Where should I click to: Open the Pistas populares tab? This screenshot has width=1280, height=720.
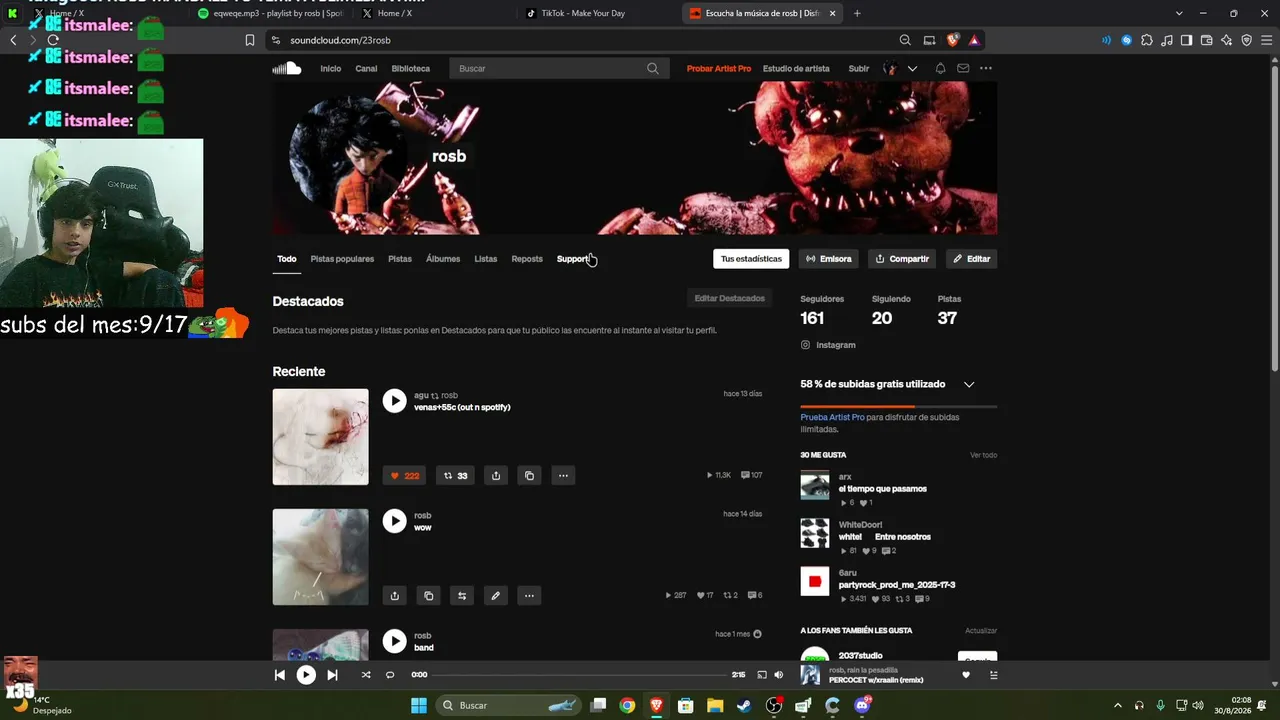tap(342, 259)
